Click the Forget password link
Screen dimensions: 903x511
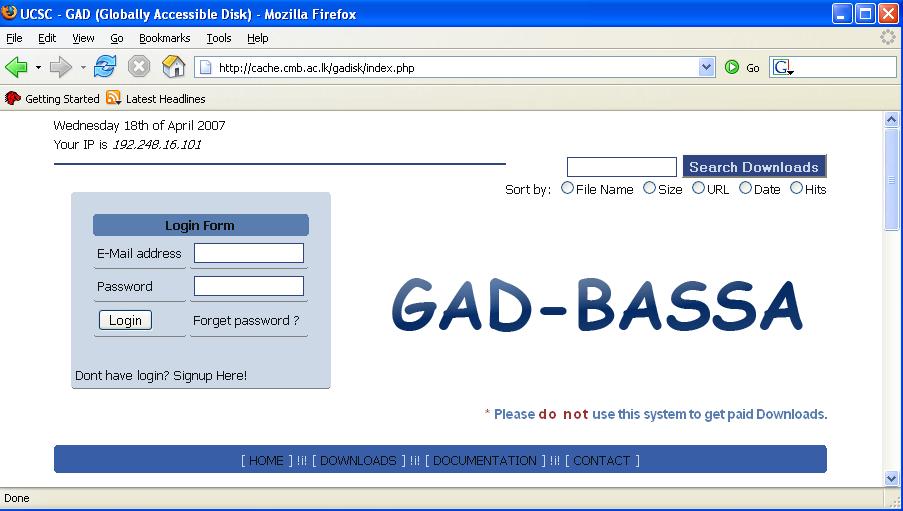click(x=246, y=321)
